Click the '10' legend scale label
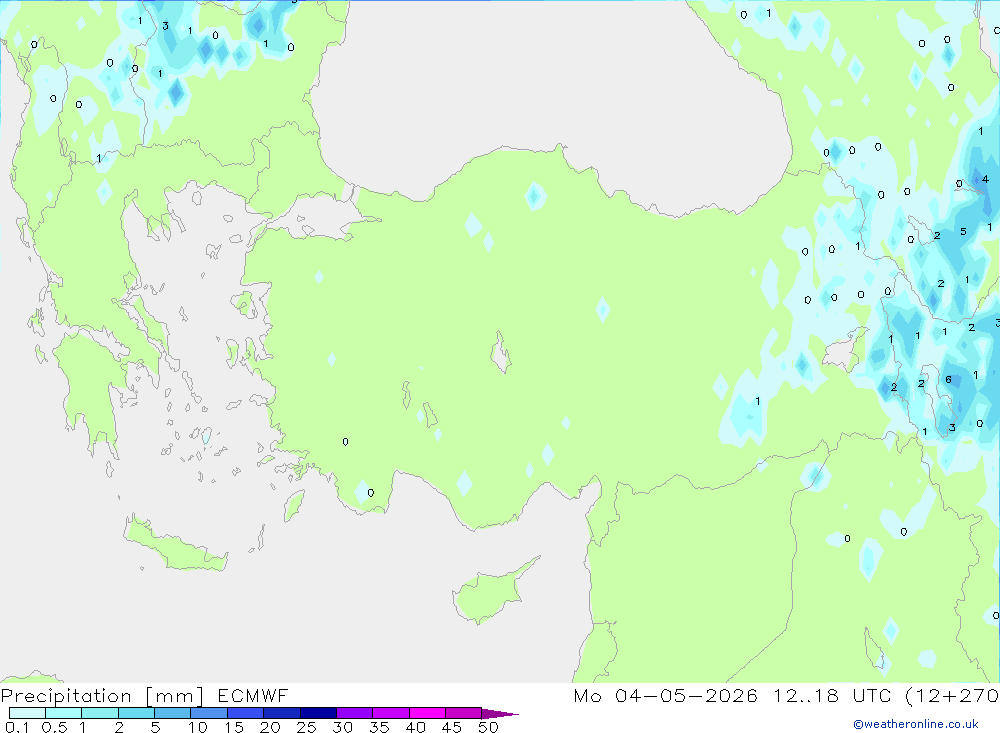Viewport: 1000px width, 733px height. [x=198, y=727]
